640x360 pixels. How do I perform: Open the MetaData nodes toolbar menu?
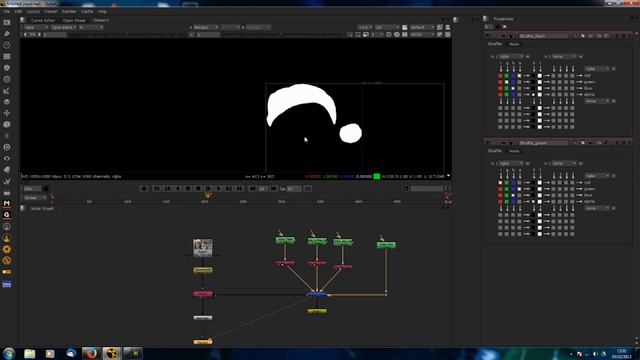click(x=7, y=170)
